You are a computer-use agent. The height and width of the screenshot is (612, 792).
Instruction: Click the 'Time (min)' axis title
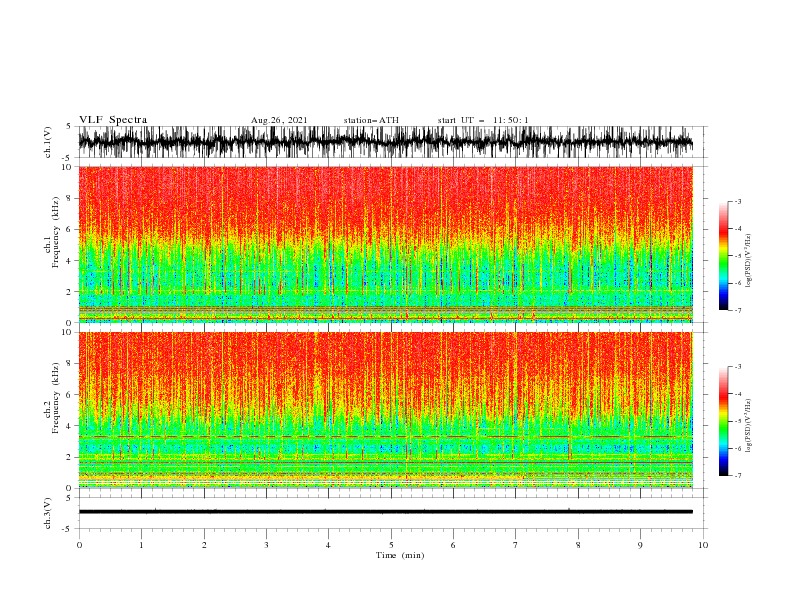[x=400, y=555]
